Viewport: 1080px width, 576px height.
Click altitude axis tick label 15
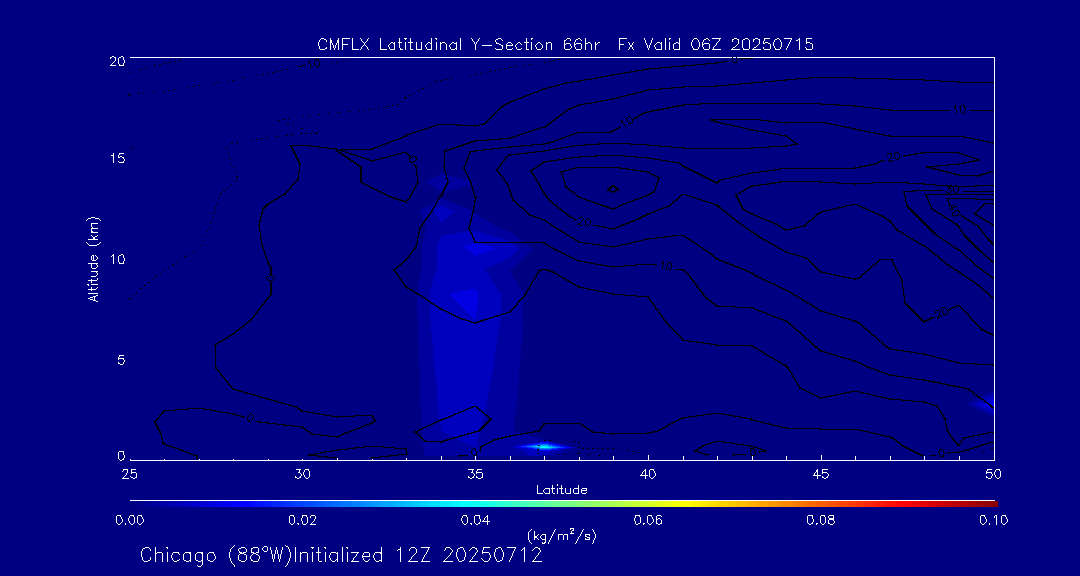118,158
